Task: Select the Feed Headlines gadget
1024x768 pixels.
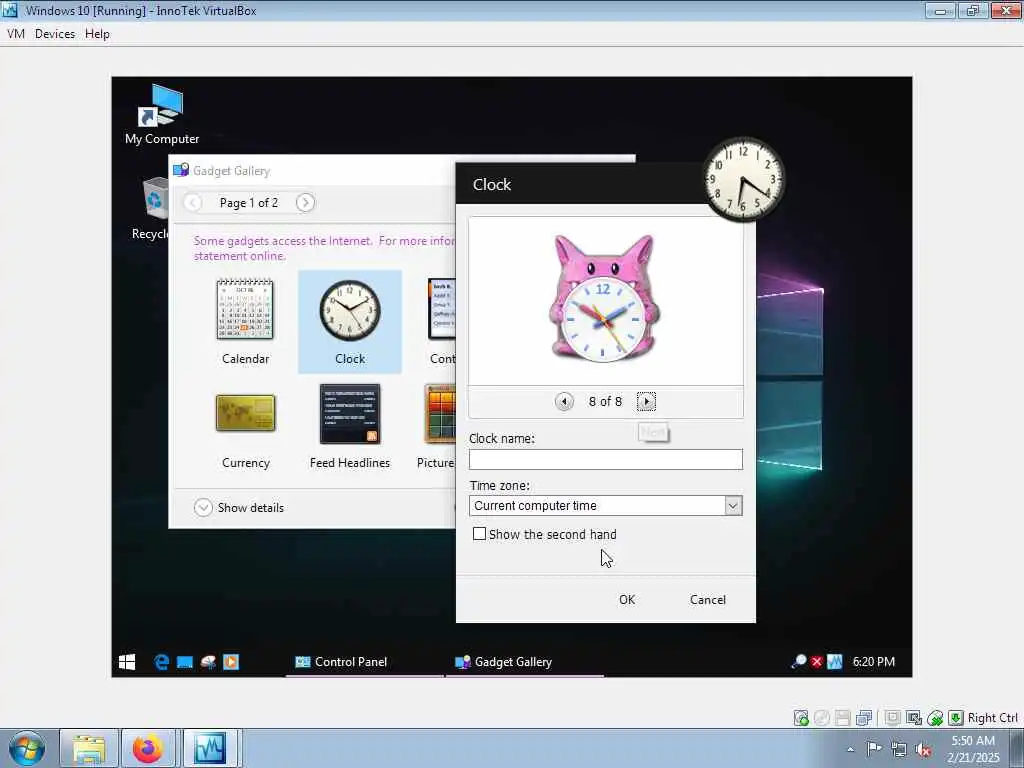Action: [x=350, y=426]
